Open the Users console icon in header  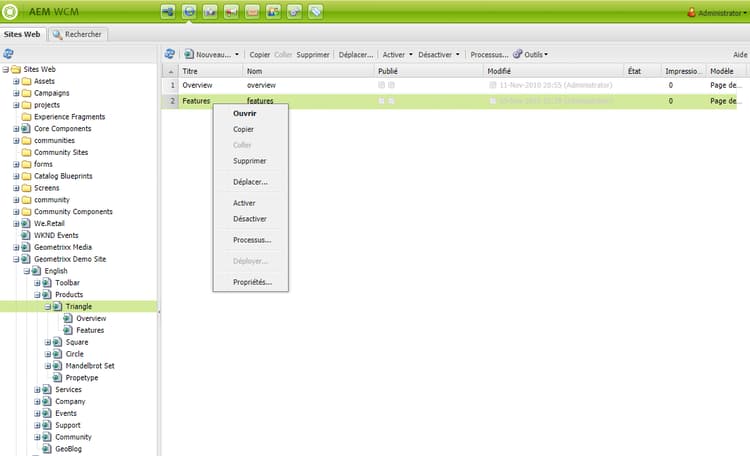pyautogui.click(x=273, y=11)
